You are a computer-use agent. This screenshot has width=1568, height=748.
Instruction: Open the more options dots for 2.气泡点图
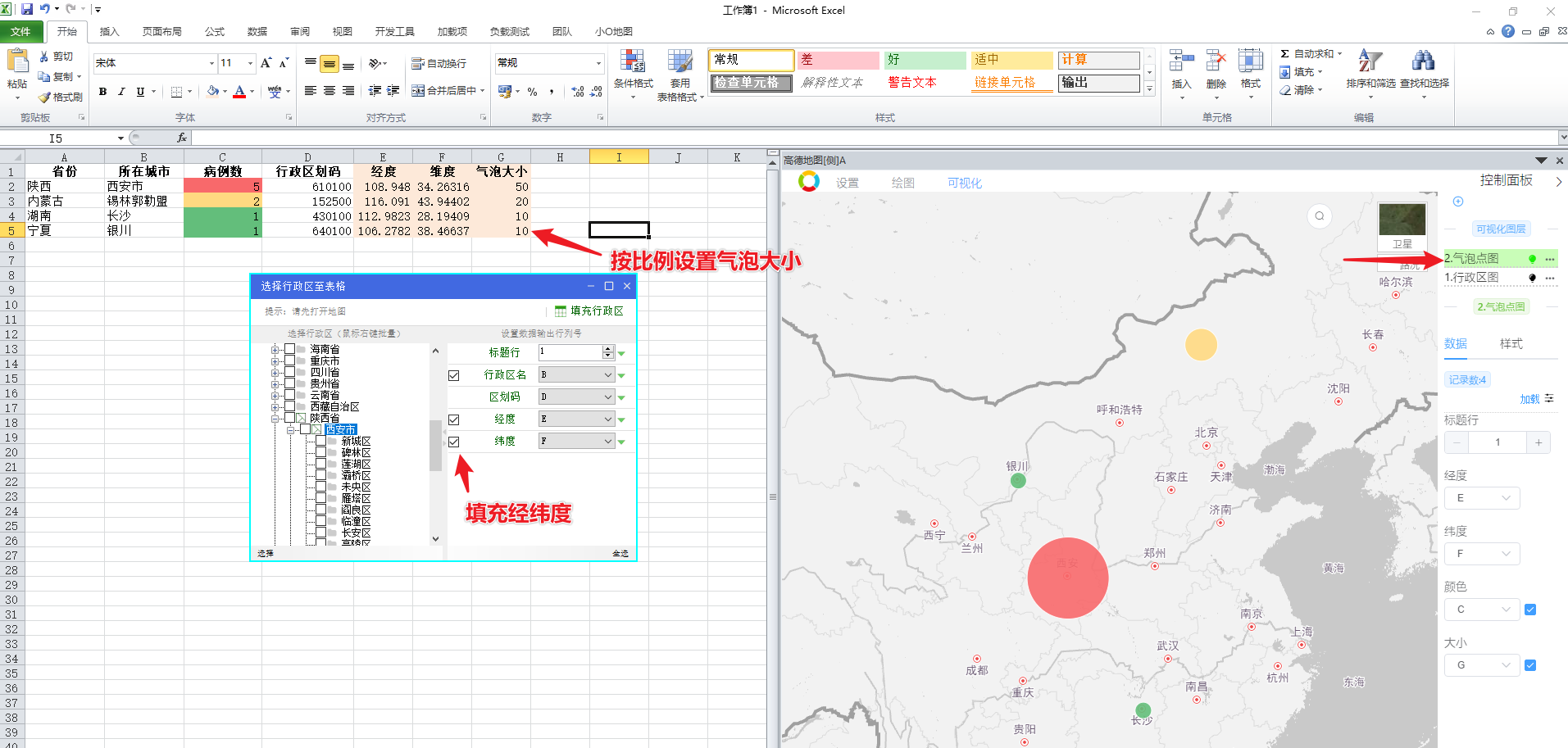[x=1550, y=259]
